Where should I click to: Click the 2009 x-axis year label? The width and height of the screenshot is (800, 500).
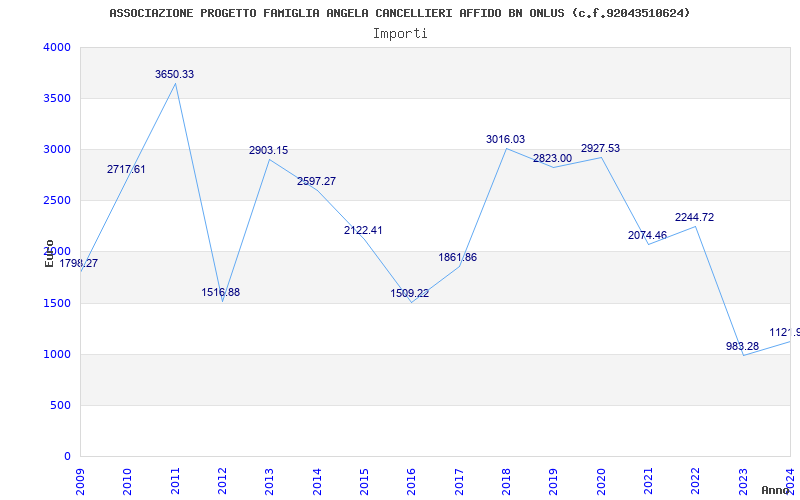(80, 481)
